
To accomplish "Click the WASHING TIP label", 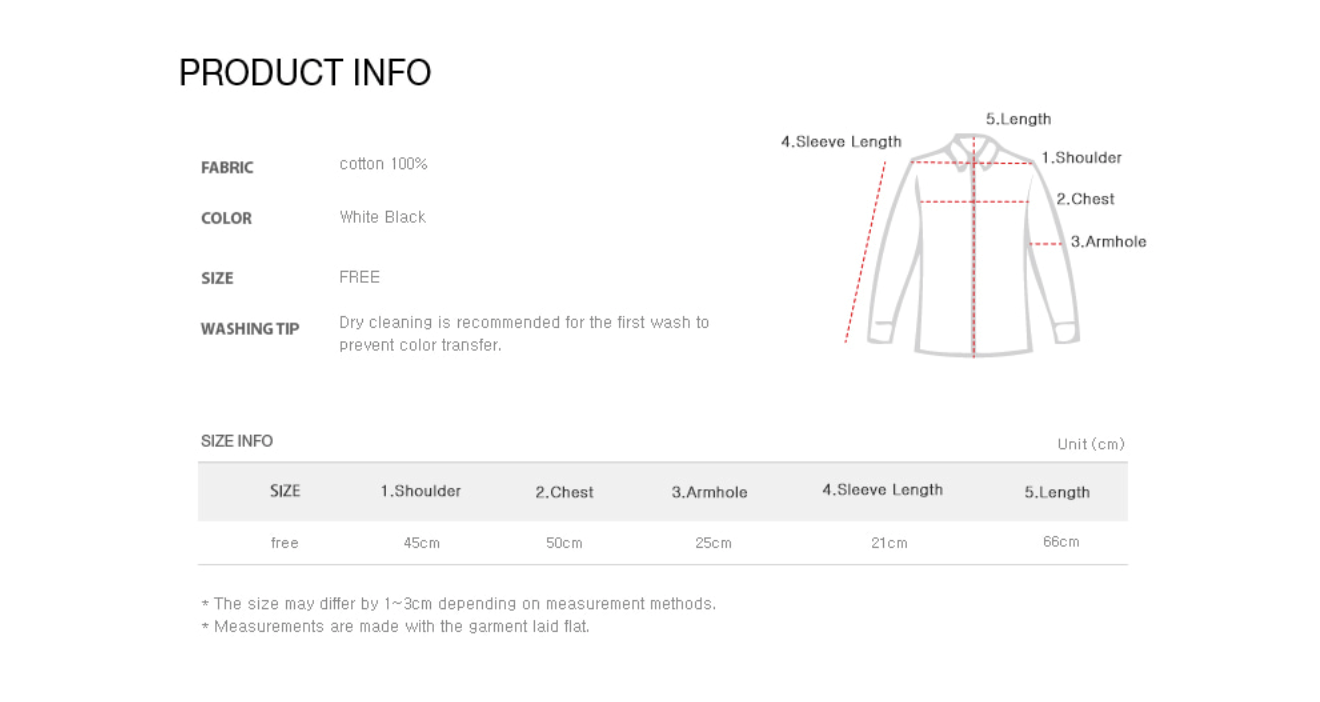I will click(x=250, y=329).
